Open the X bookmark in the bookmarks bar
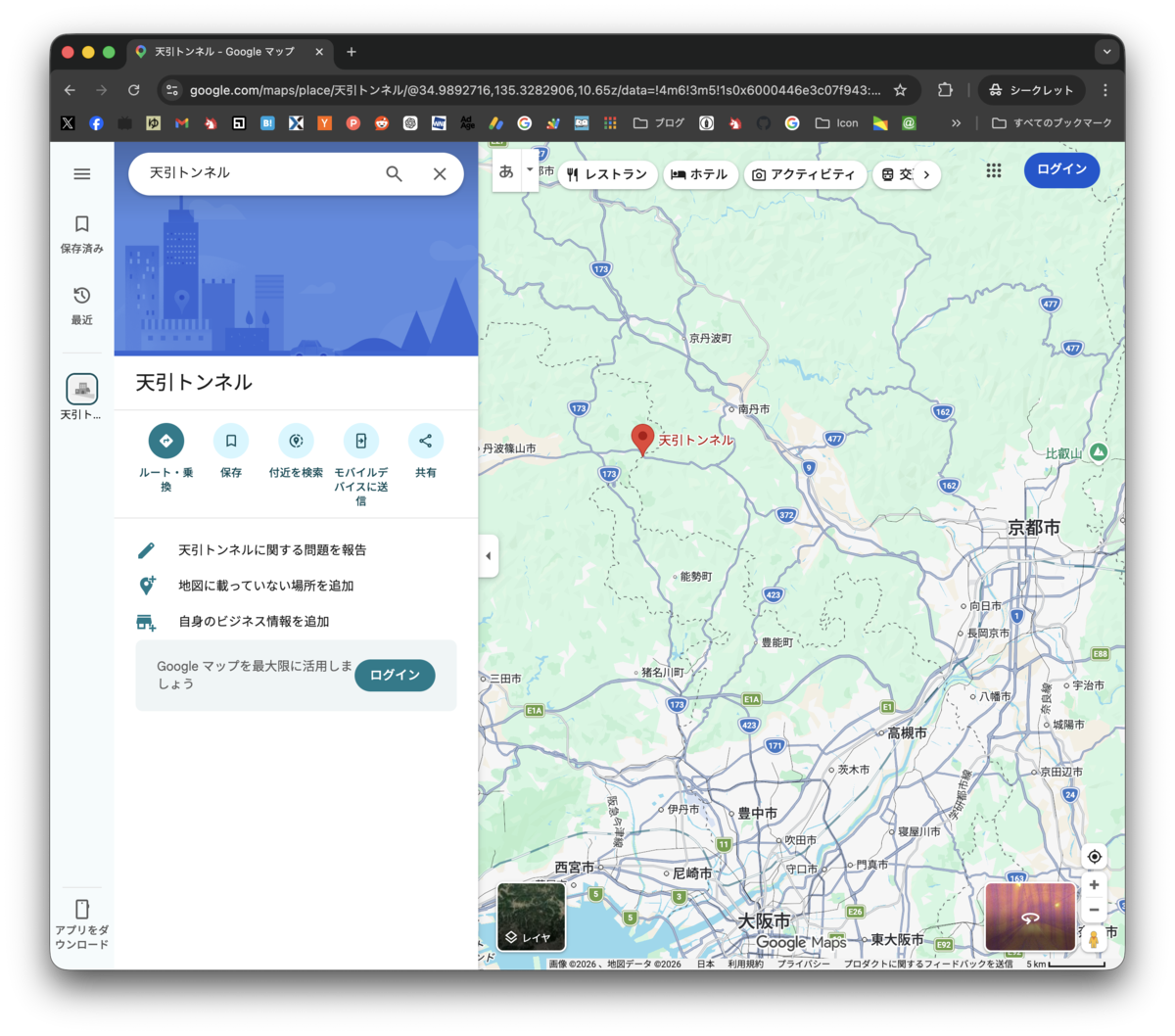 (68, 123)
